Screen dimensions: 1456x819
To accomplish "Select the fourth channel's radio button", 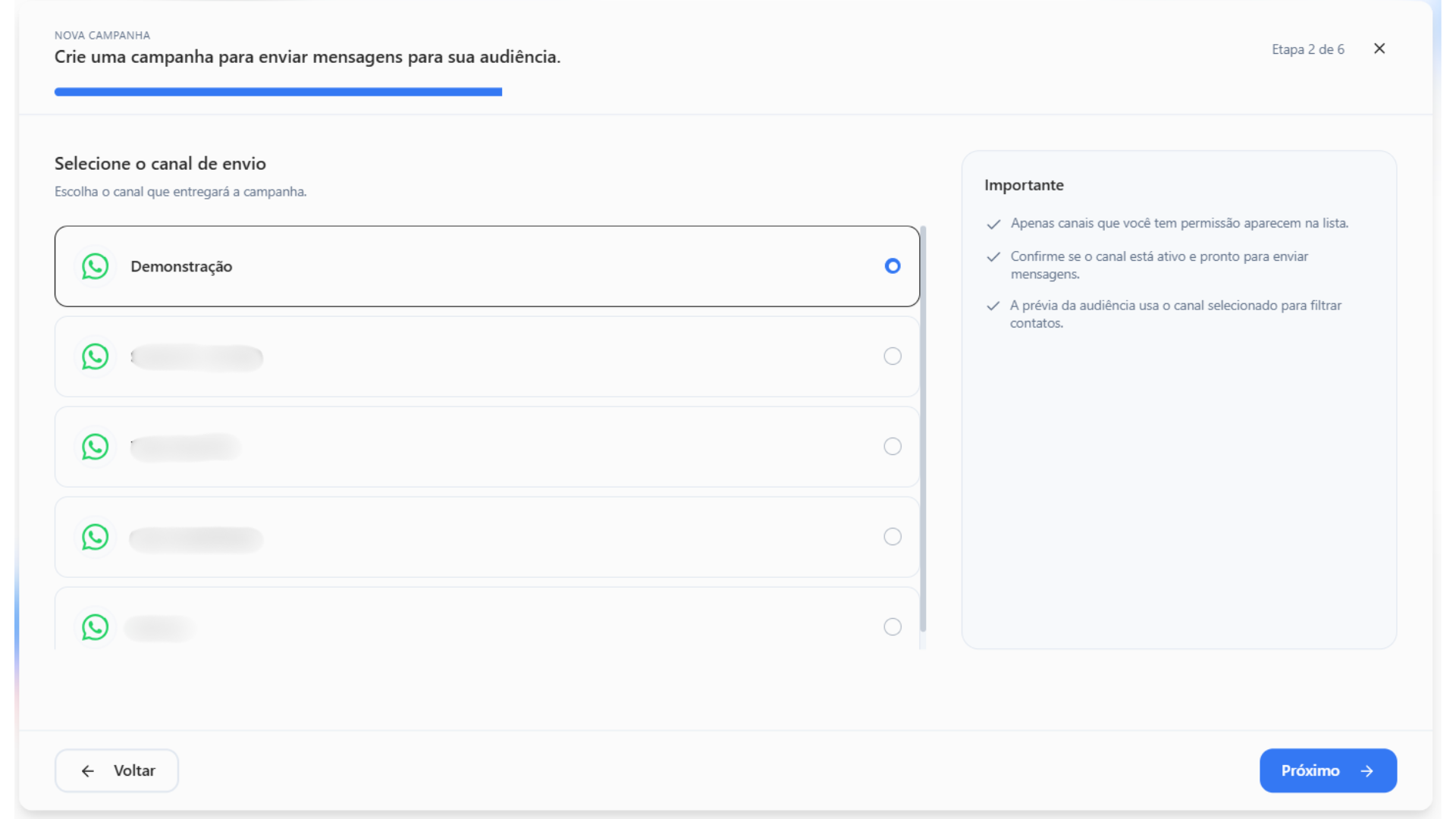I will coord(893,537).
